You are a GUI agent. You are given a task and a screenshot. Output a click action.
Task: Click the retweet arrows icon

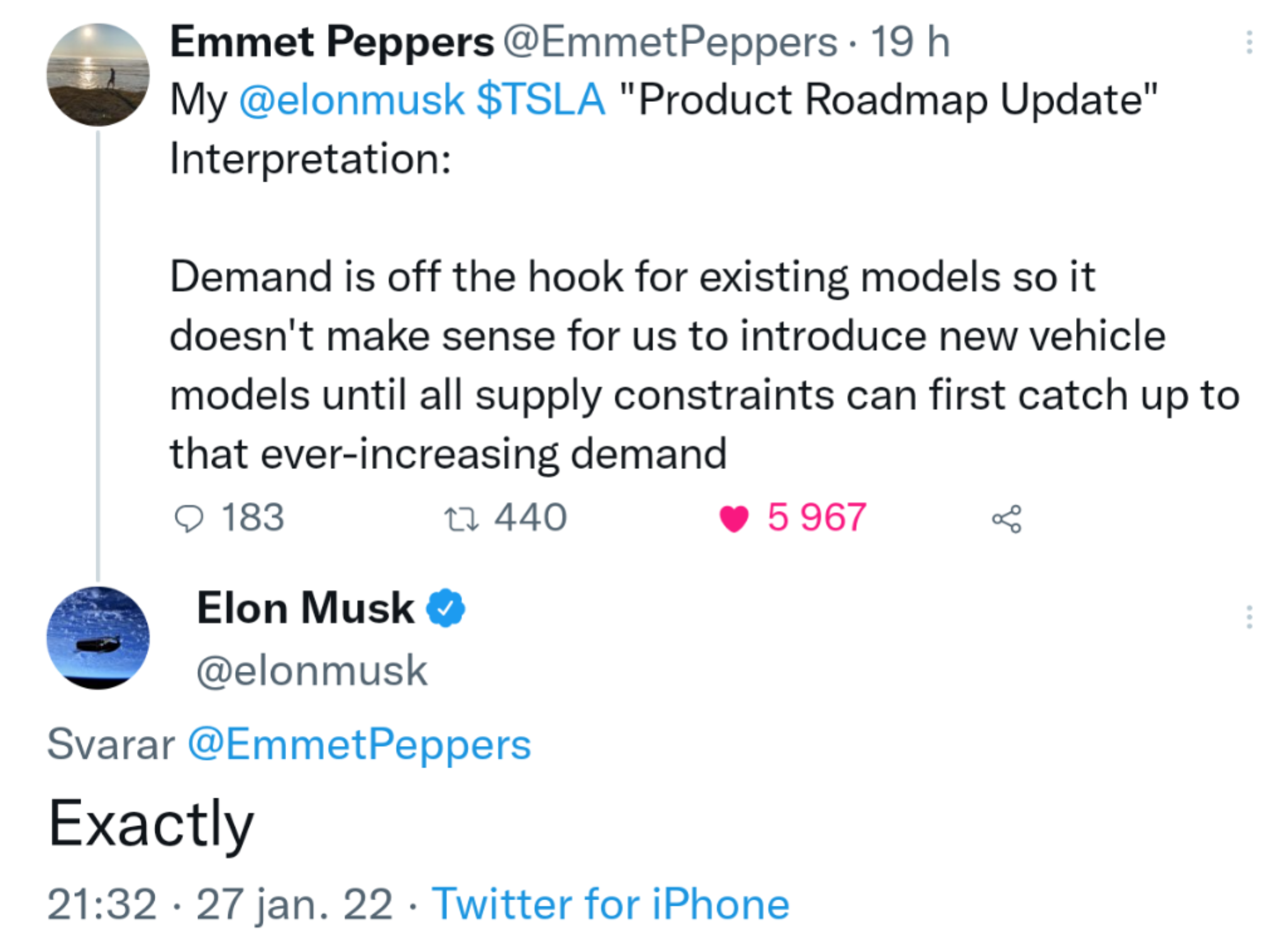point(462,520)
